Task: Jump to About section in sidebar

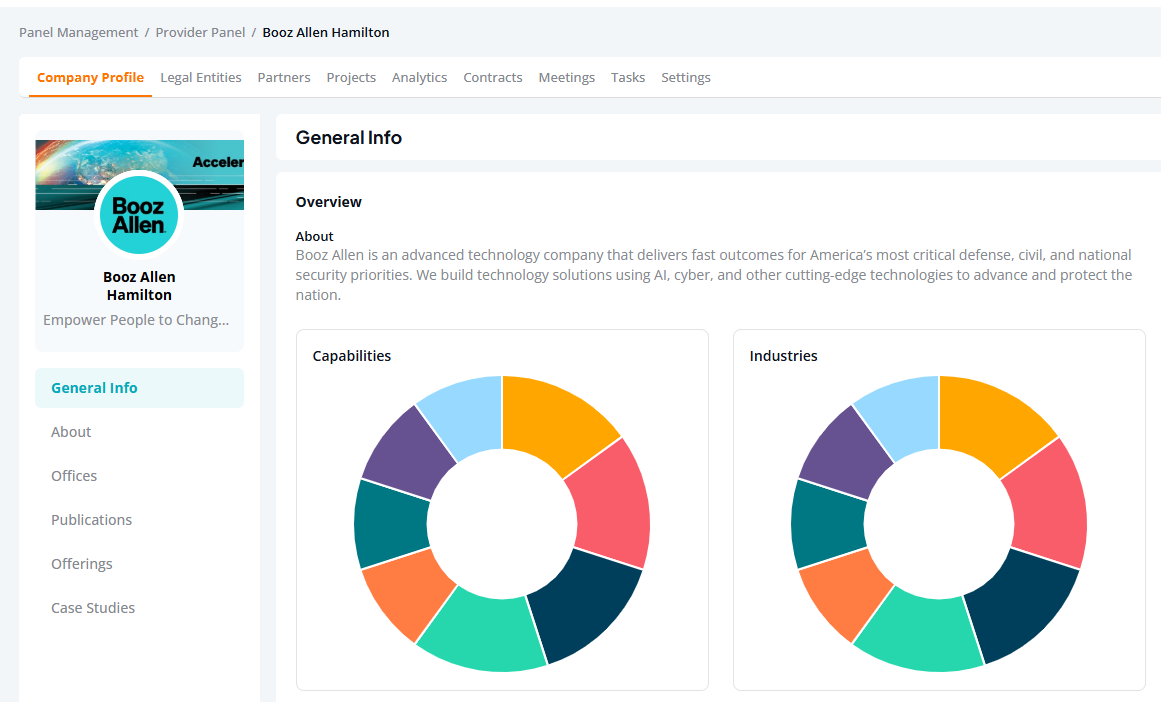Action: click(71, 432)
